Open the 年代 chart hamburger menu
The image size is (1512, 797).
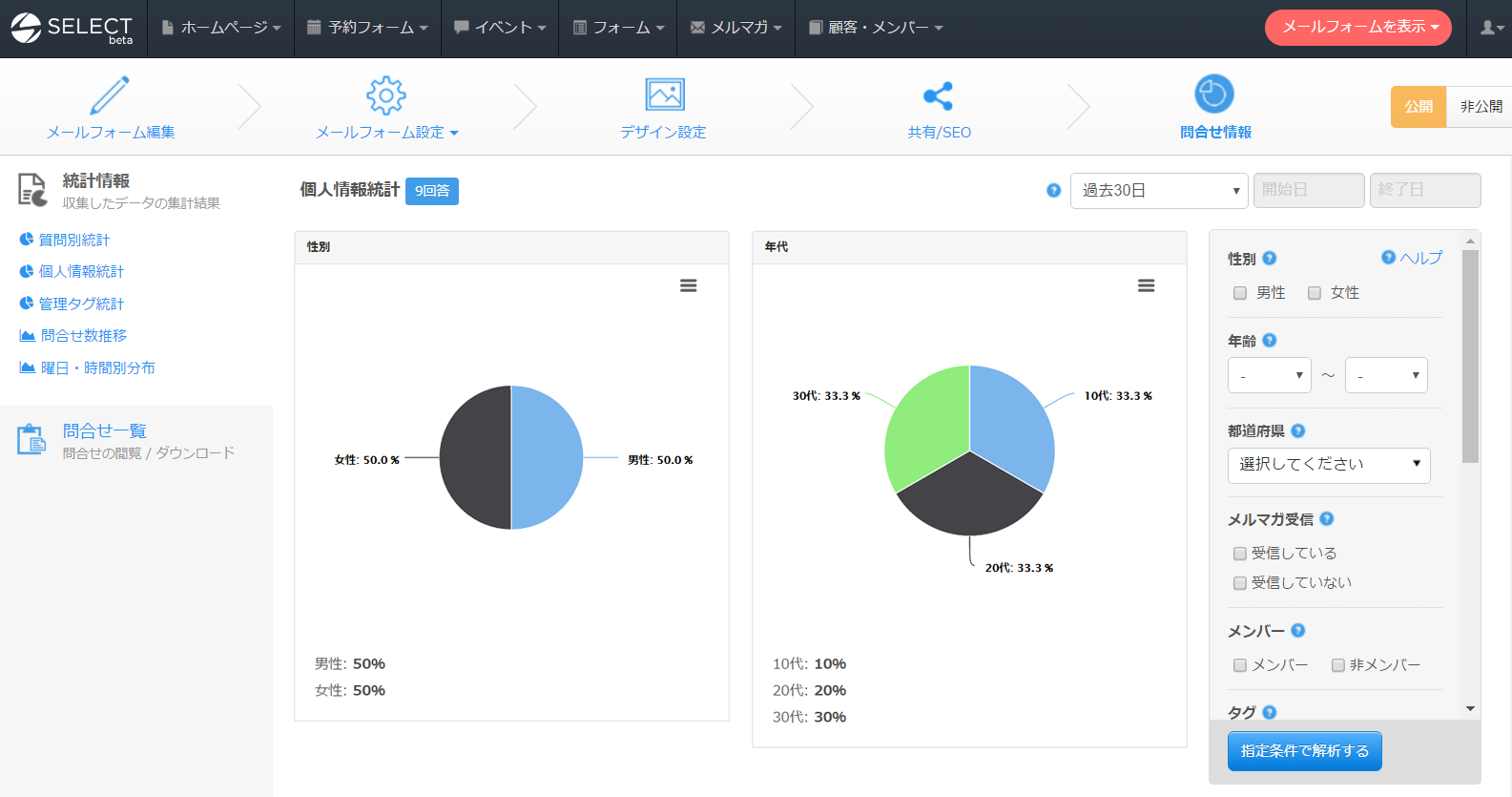[x=1146, y=285]
